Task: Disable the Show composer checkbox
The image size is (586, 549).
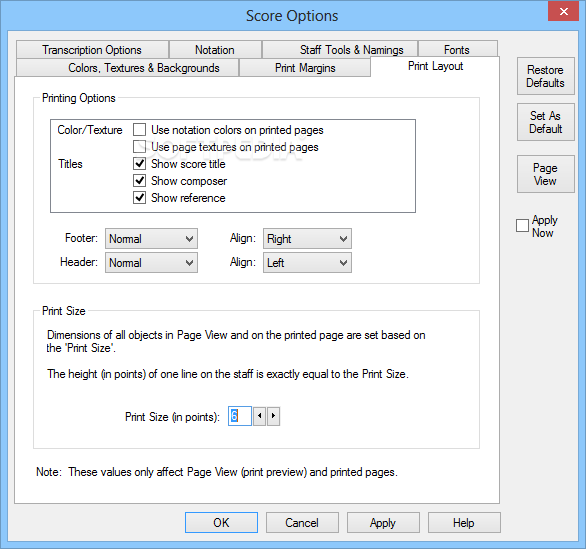Action: pos(139,181)
